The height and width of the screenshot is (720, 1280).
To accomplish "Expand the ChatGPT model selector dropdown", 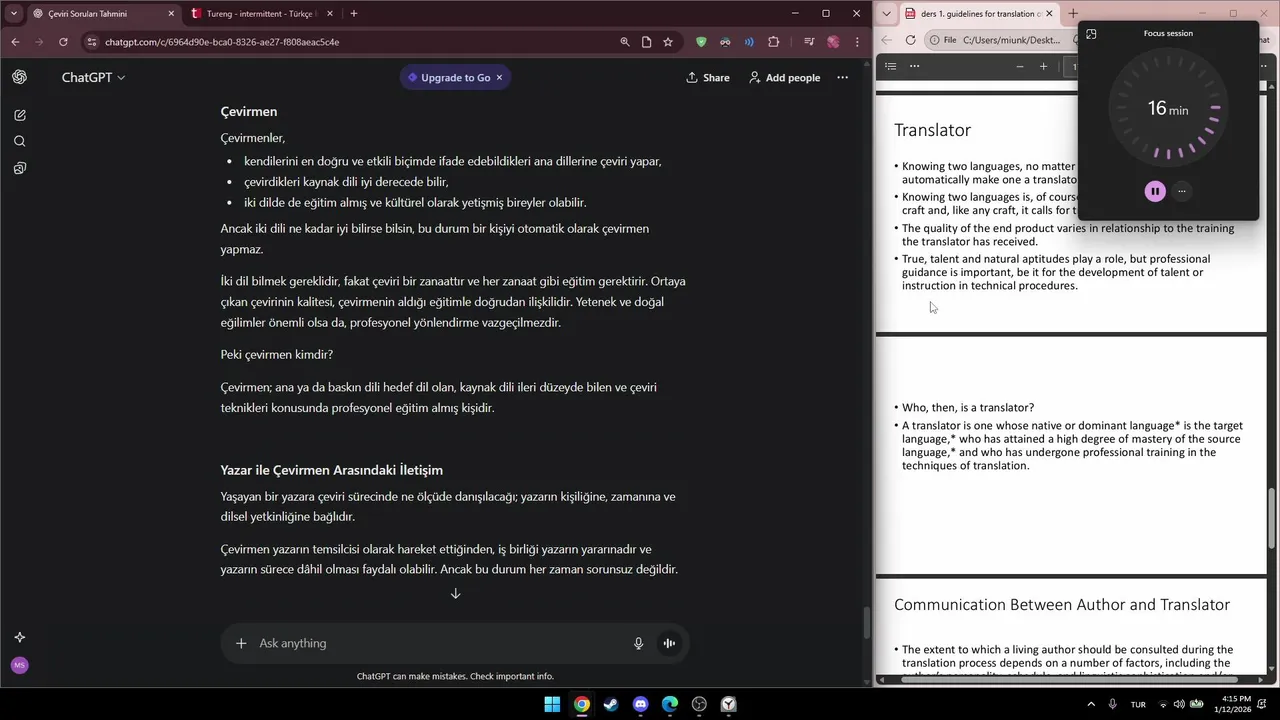I will (x=94, y=77).
